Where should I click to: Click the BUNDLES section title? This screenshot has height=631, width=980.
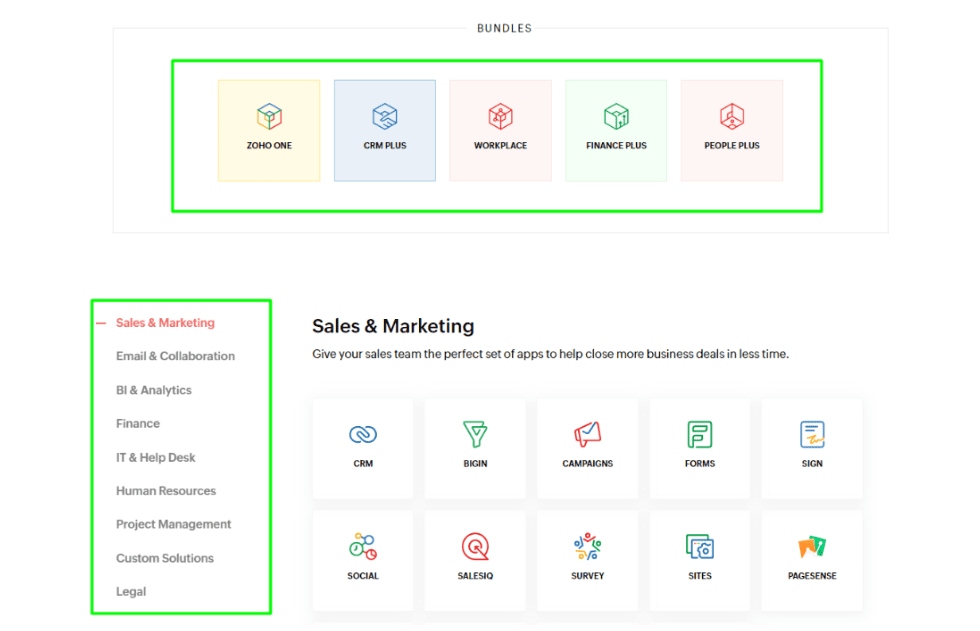(504, 28)
